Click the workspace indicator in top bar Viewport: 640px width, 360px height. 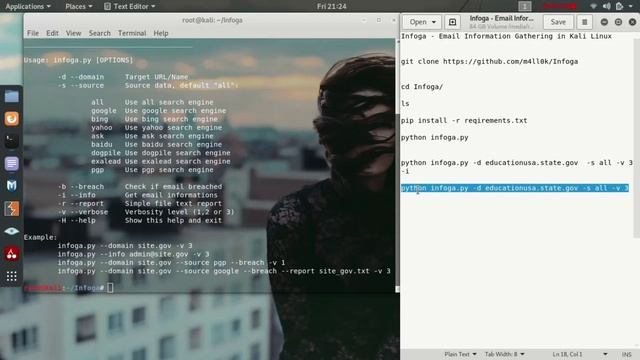[x=525, y=6]
